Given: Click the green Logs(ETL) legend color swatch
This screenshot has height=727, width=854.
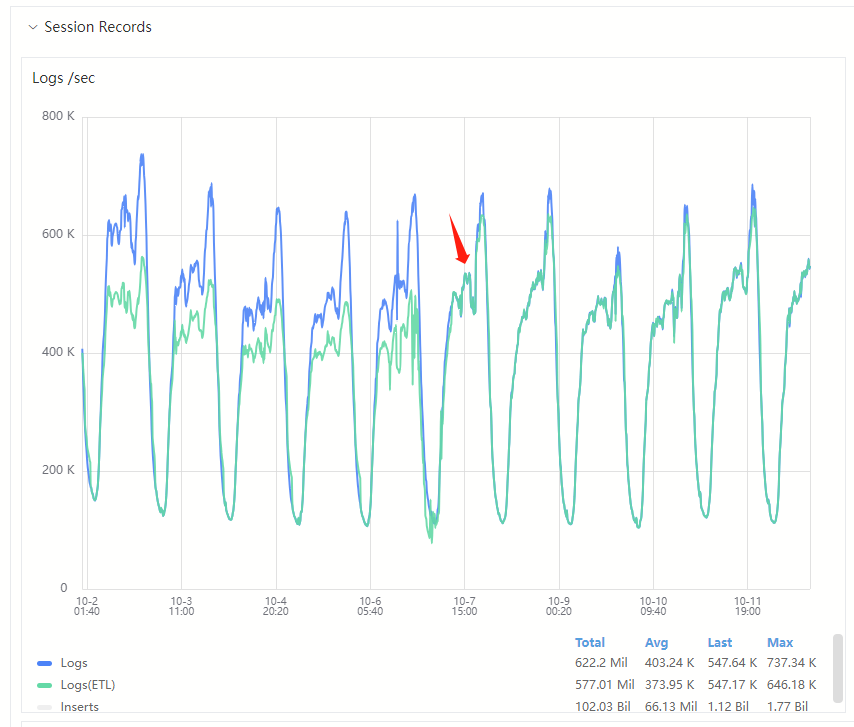Looking at the screenshot, I should point(44,685).
